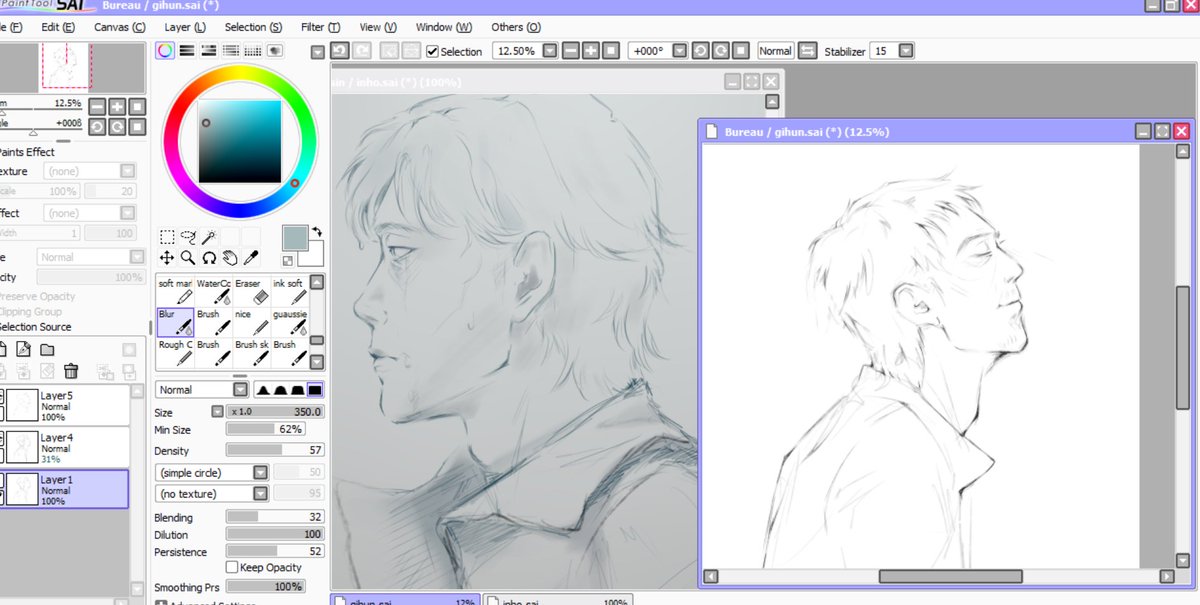Select the Lasso tool

click(x=188, y=237)
